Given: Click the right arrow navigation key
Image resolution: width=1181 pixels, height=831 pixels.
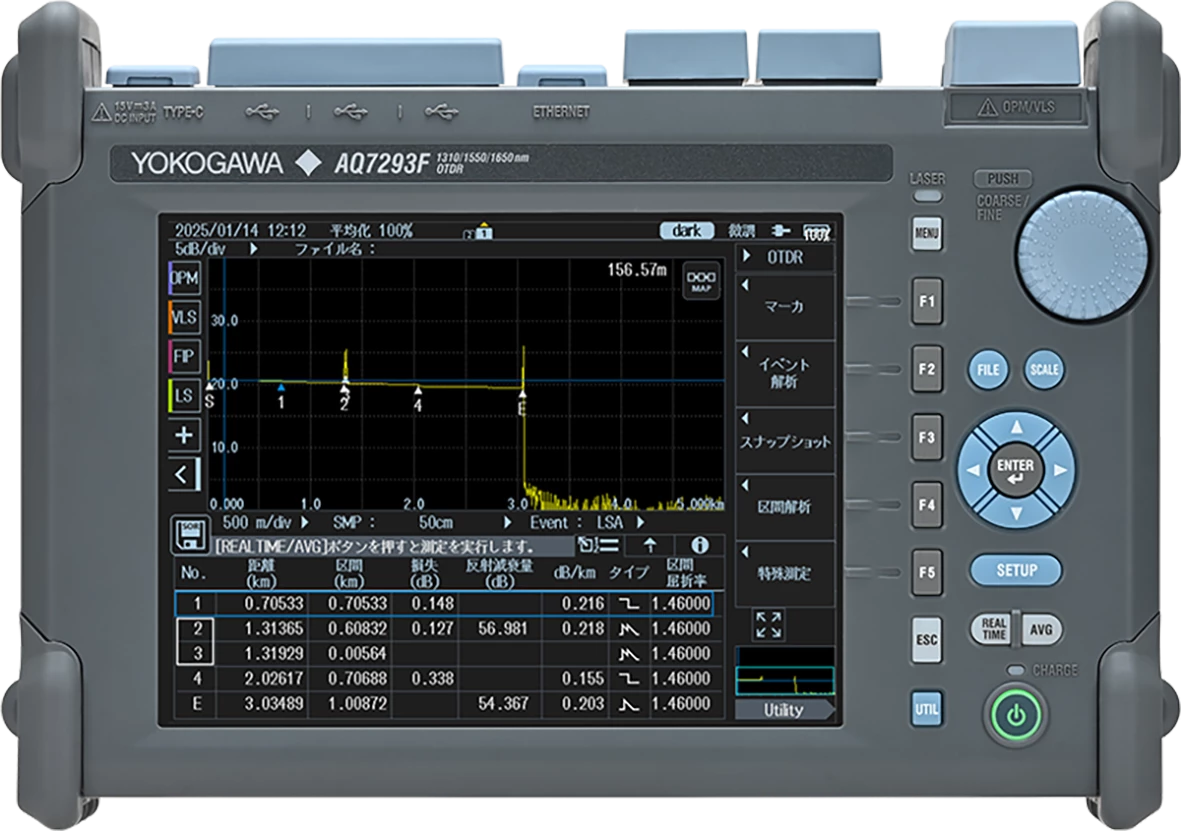Looking at the screenshot, I should pyautogui.click(x=1060, y=470).
